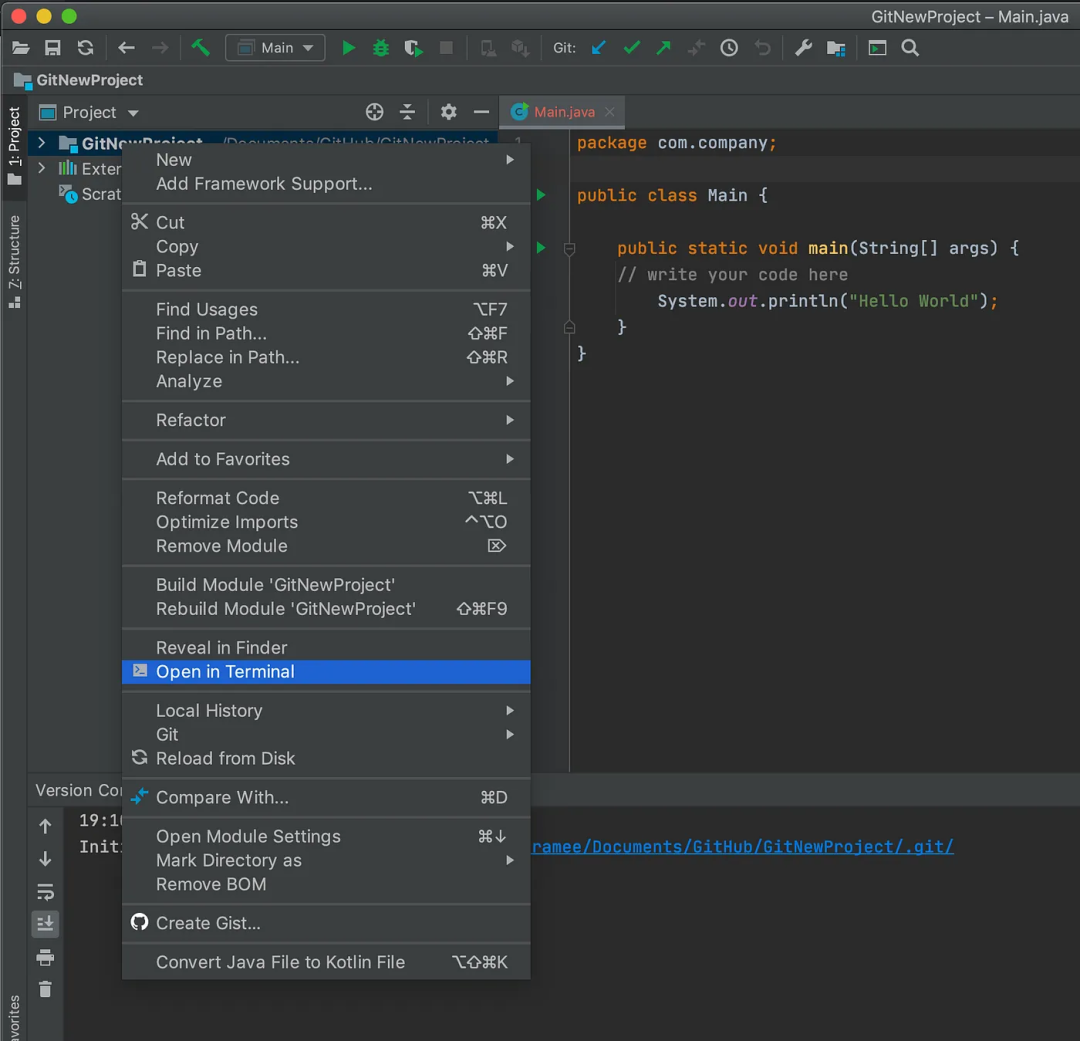Viewport: 1080px width, 1041px height.
Task: Open the Project Structure folder icon
Action: [x=836, y=48]
